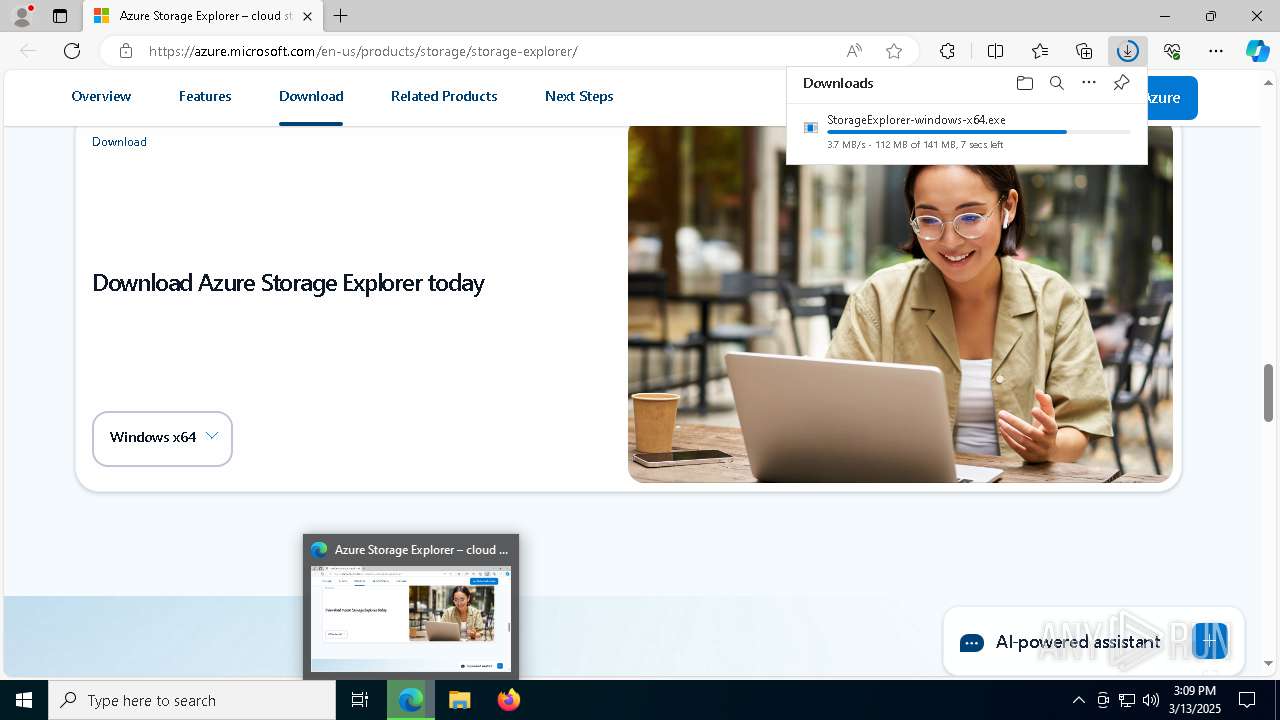
Task: Open the Windows Start menu
Action: point(24,700)
